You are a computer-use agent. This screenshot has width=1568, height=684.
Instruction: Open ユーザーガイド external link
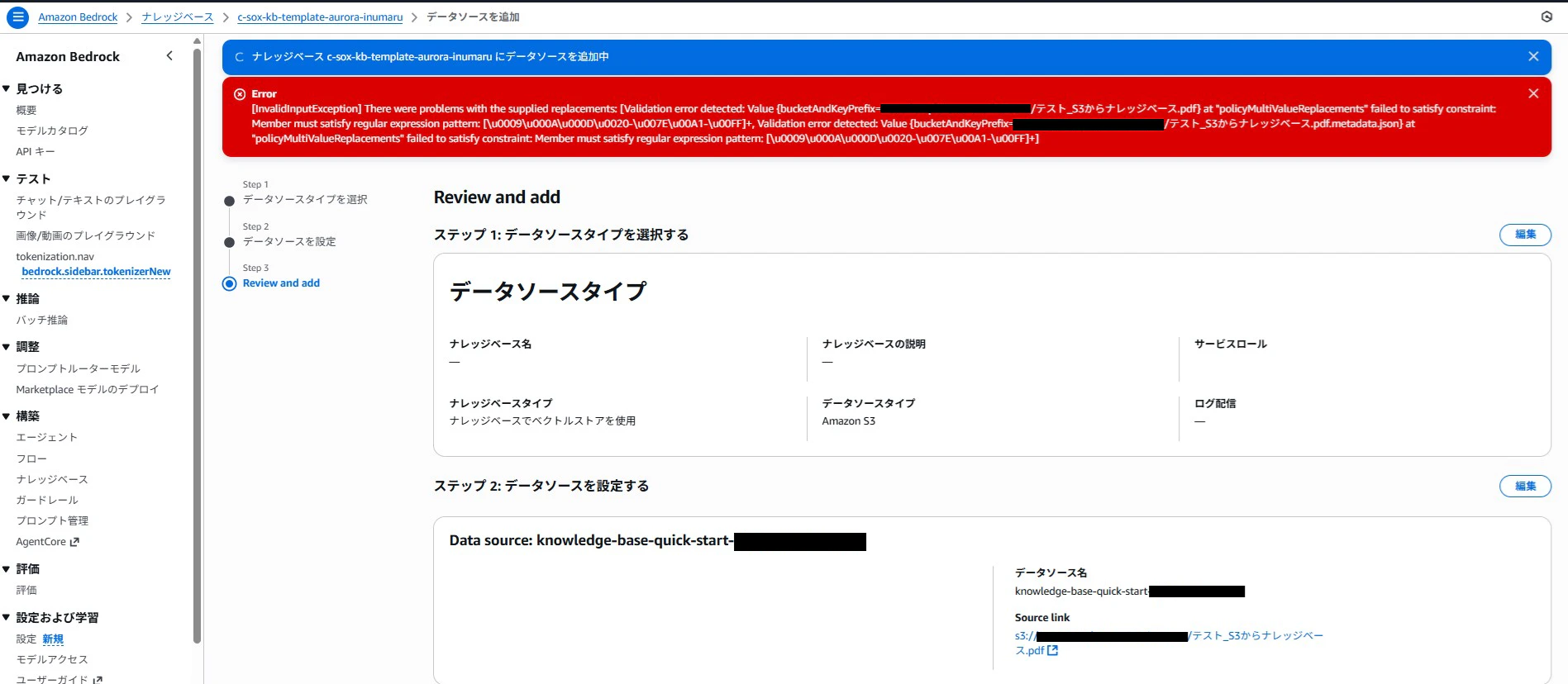click(x=60, y=679)
